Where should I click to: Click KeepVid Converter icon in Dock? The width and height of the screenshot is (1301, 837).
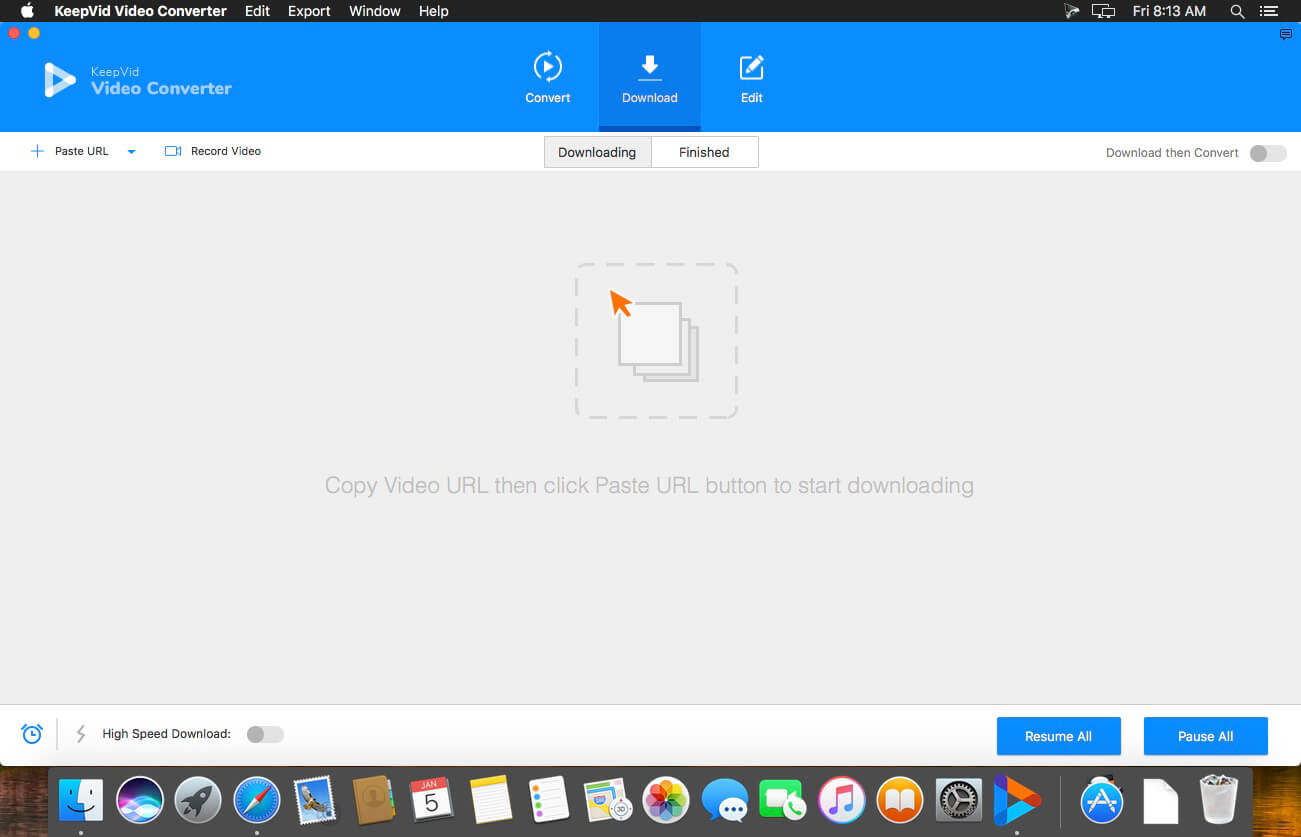(x=1017, y=800)
